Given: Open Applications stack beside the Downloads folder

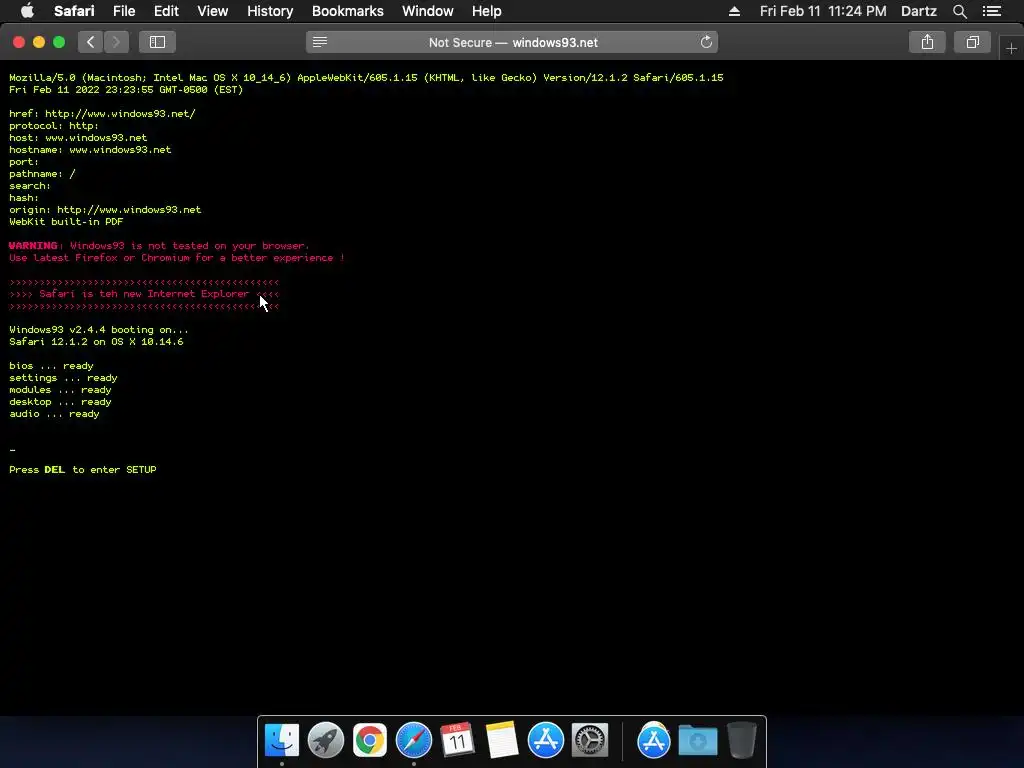Looking at the screenshot, I should pos(654,740).
